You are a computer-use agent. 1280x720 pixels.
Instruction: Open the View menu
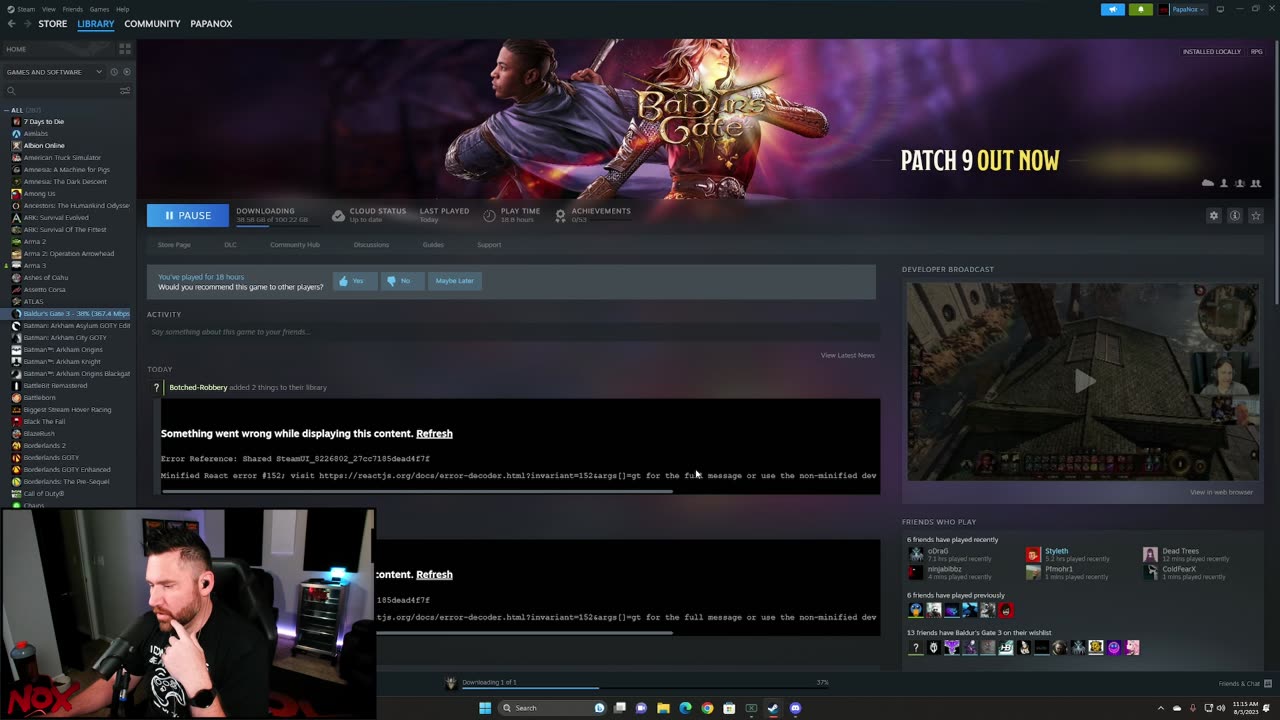[x=49, y=9]
